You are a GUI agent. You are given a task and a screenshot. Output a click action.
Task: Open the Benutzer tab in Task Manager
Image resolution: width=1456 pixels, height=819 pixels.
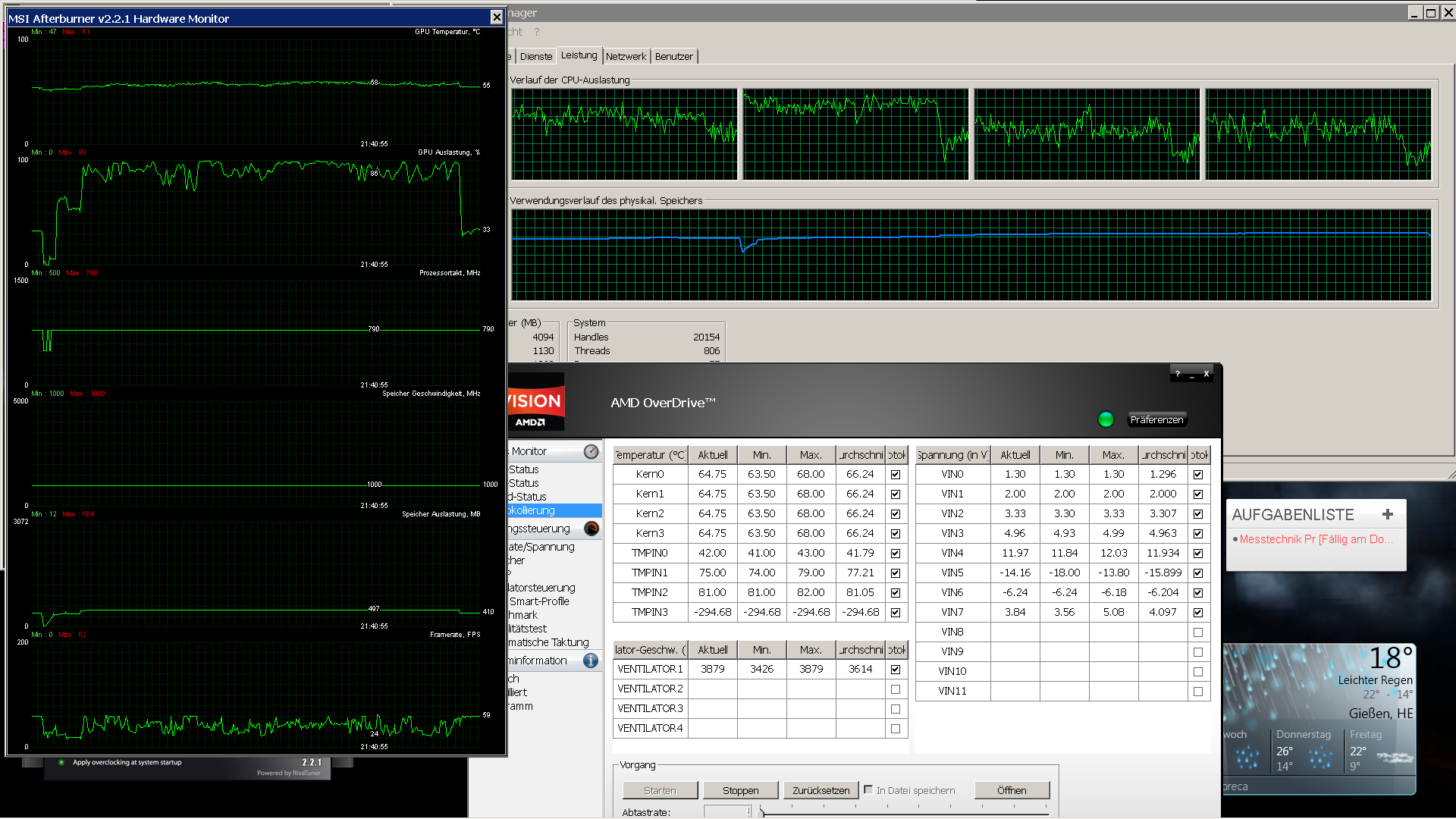pyautogui.click(x=673, y=57)
